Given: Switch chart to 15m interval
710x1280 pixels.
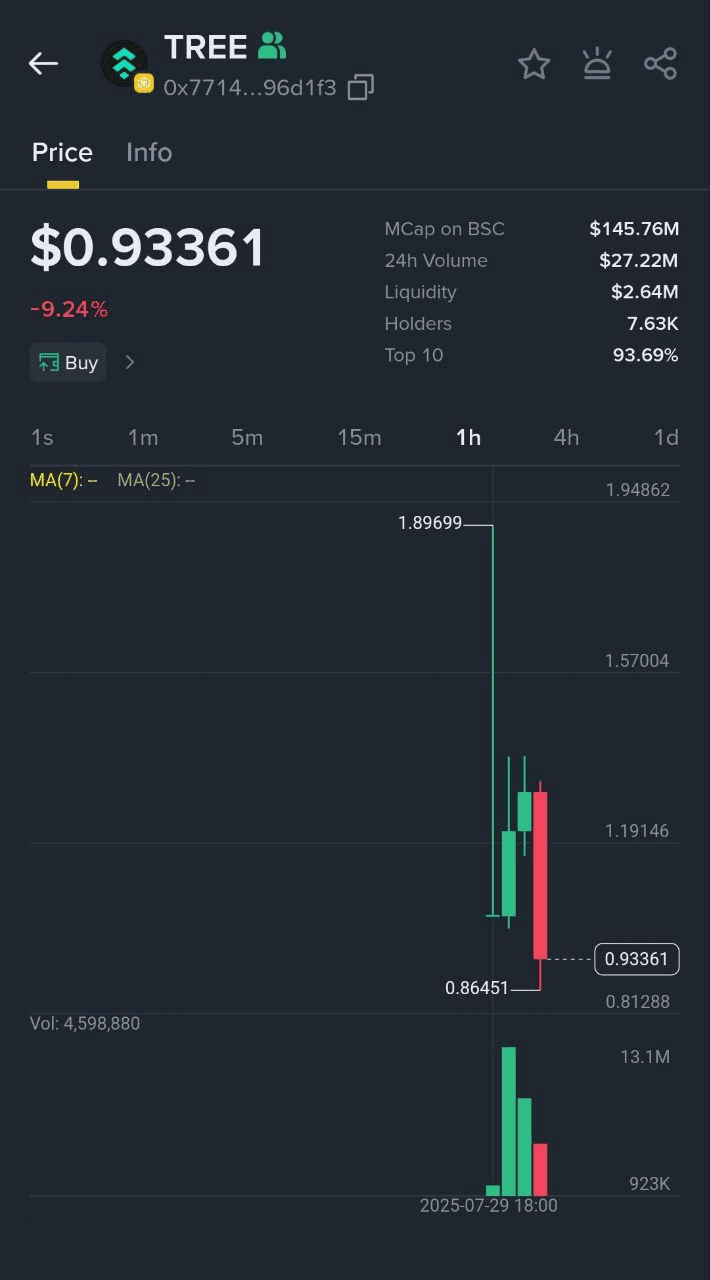Looking at the screenshot, I should [x=359, y=437].
